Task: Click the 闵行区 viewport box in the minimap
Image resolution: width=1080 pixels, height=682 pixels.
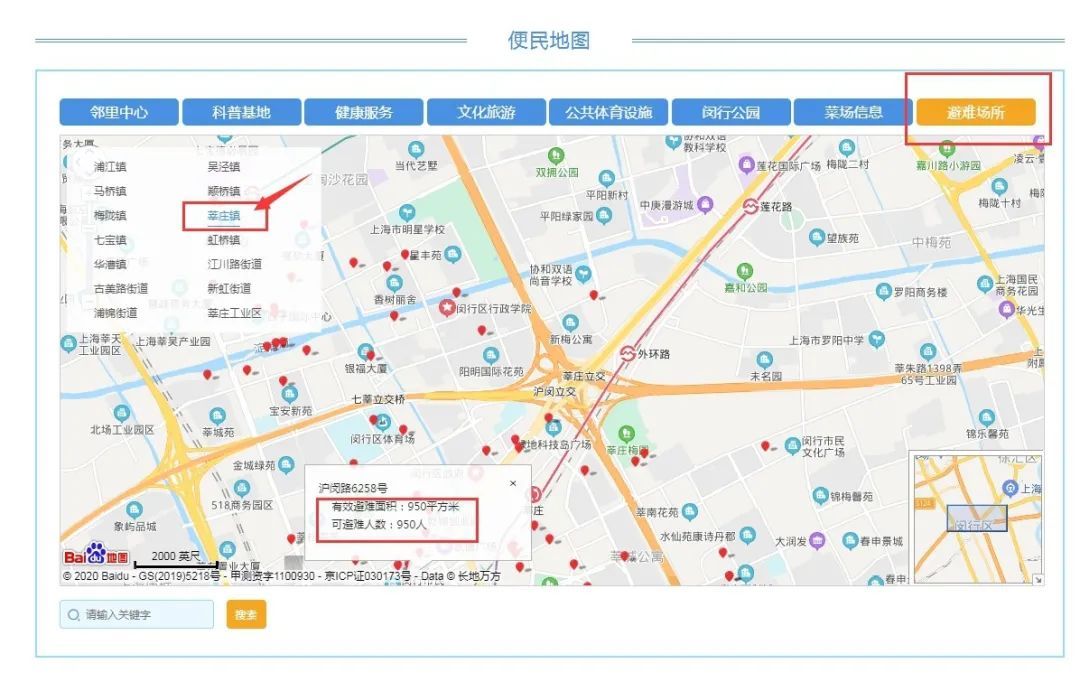Action: click(977, 518)
